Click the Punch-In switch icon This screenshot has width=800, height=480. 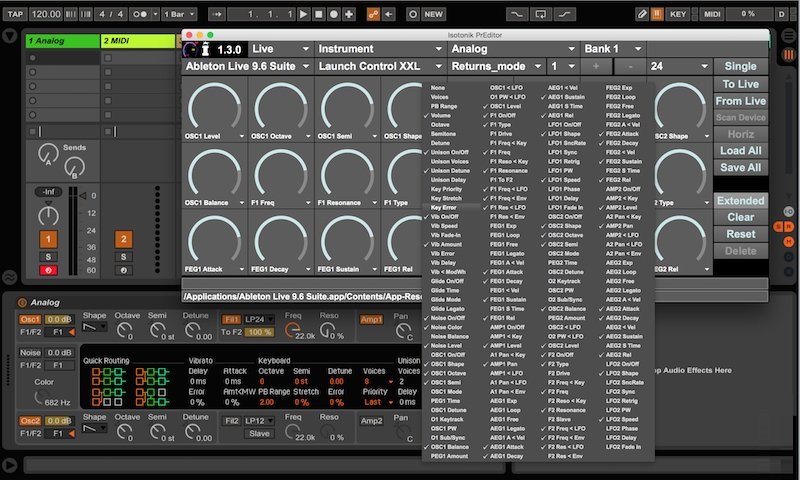pyautogui.click(x=517, y=14)
